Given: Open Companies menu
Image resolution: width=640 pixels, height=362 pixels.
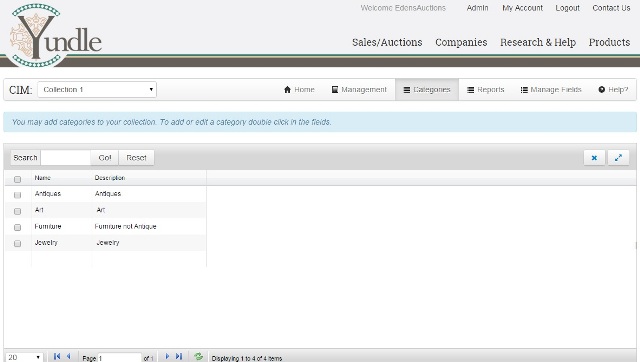Looking at the screenshot, I should [x=461, y=42].
